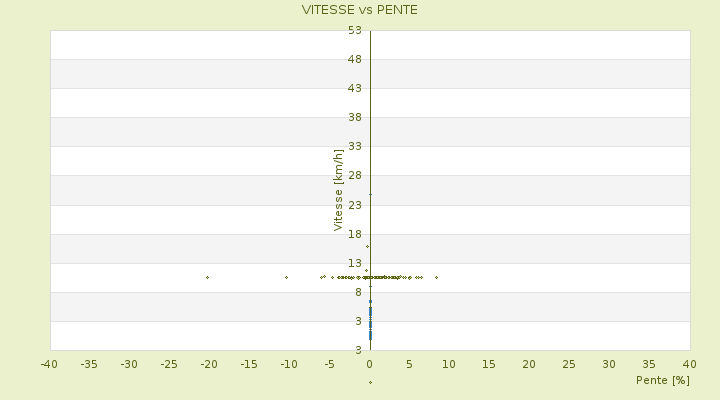Click the chart title VITESSE vs PENTE

(x=360, y=10)
